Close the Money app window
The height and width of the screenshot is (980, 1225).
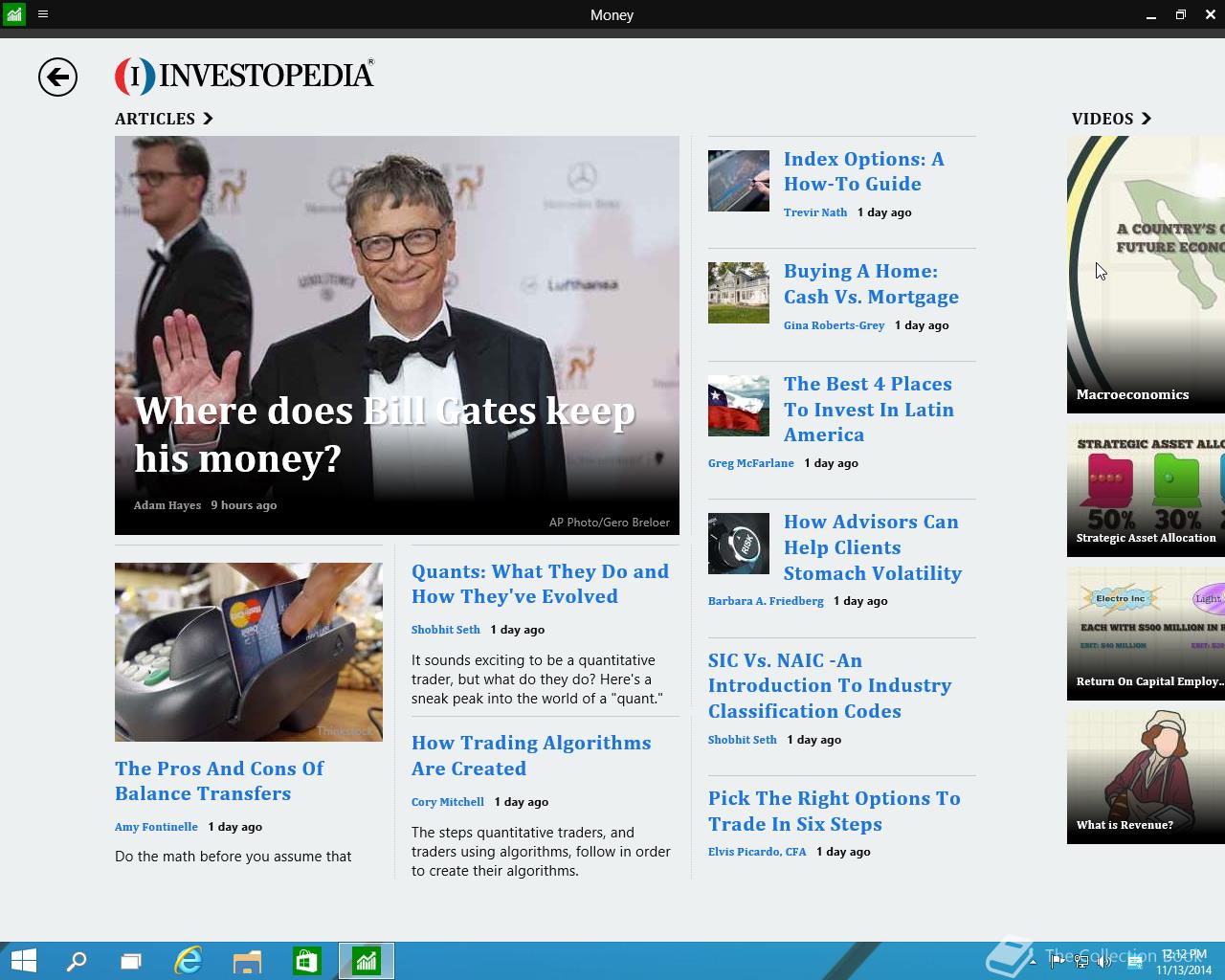(x=1211, y=14)
